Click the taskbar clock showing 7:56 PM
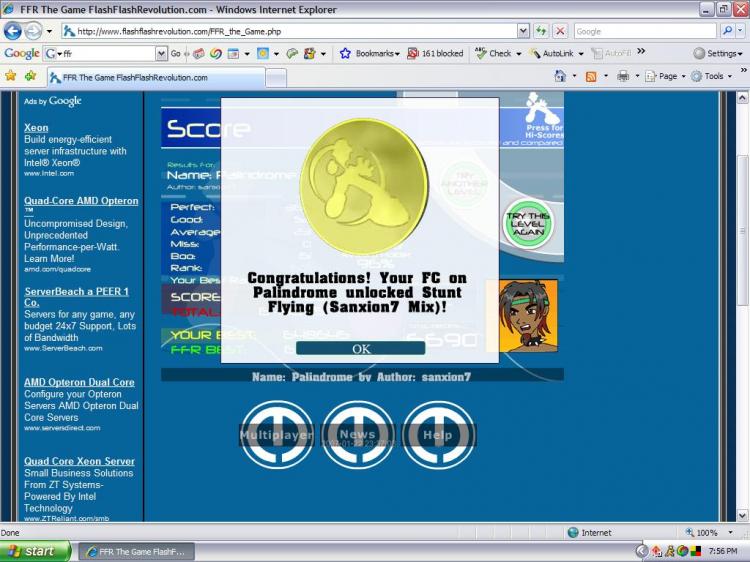 (723, 551)
